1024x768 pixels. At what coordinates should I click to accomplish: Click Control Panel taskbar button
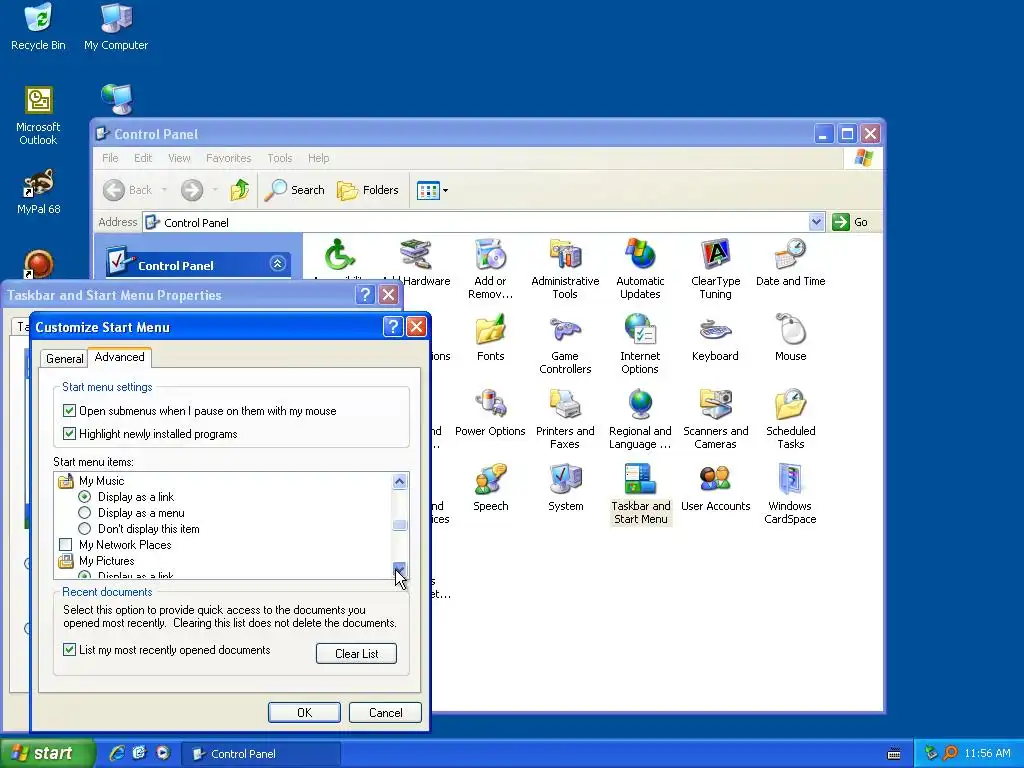tap(261, 754)
